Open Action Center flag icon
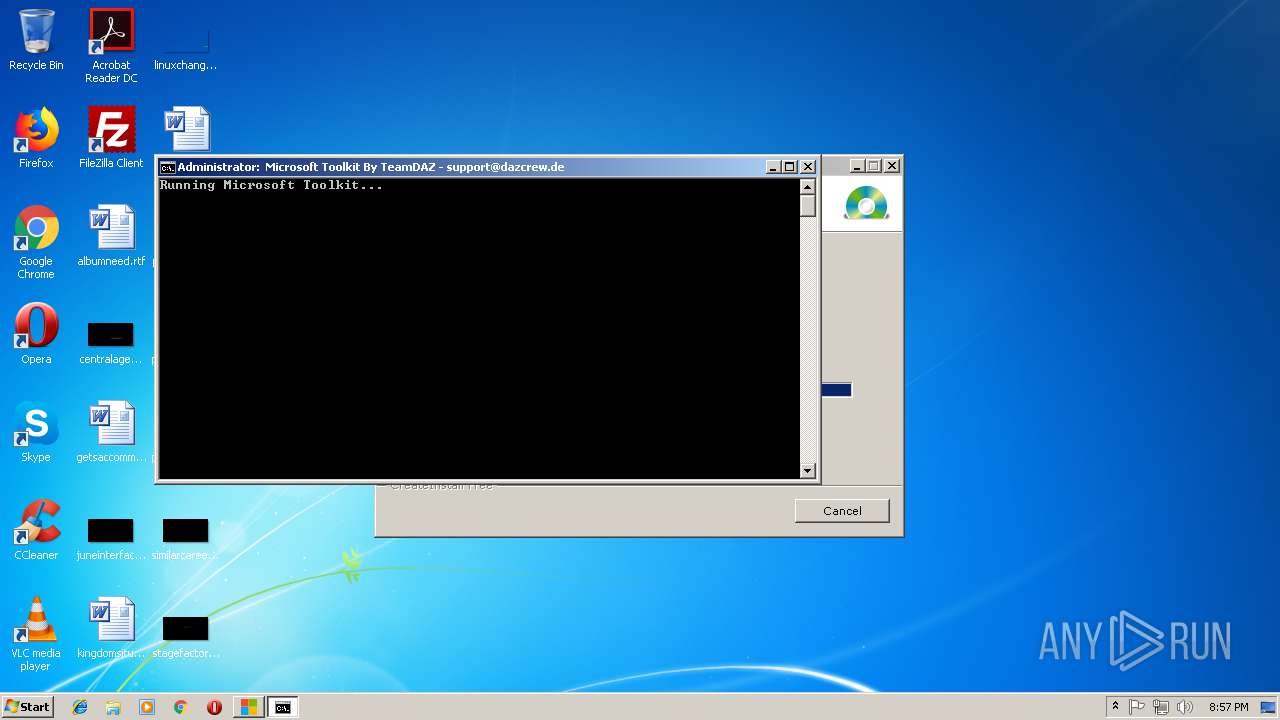 tap(1137, 707)
